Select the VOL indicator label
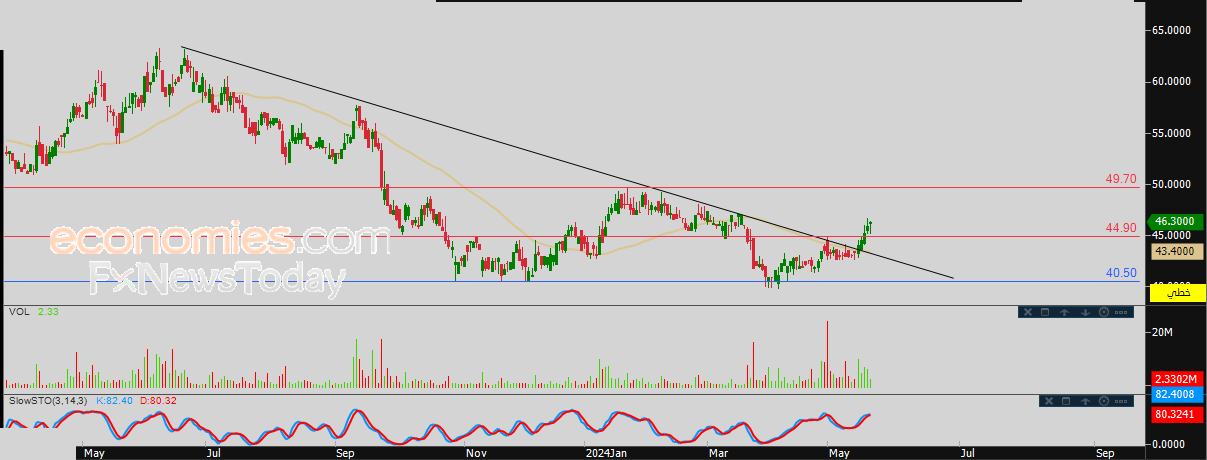 pos(18,312)
